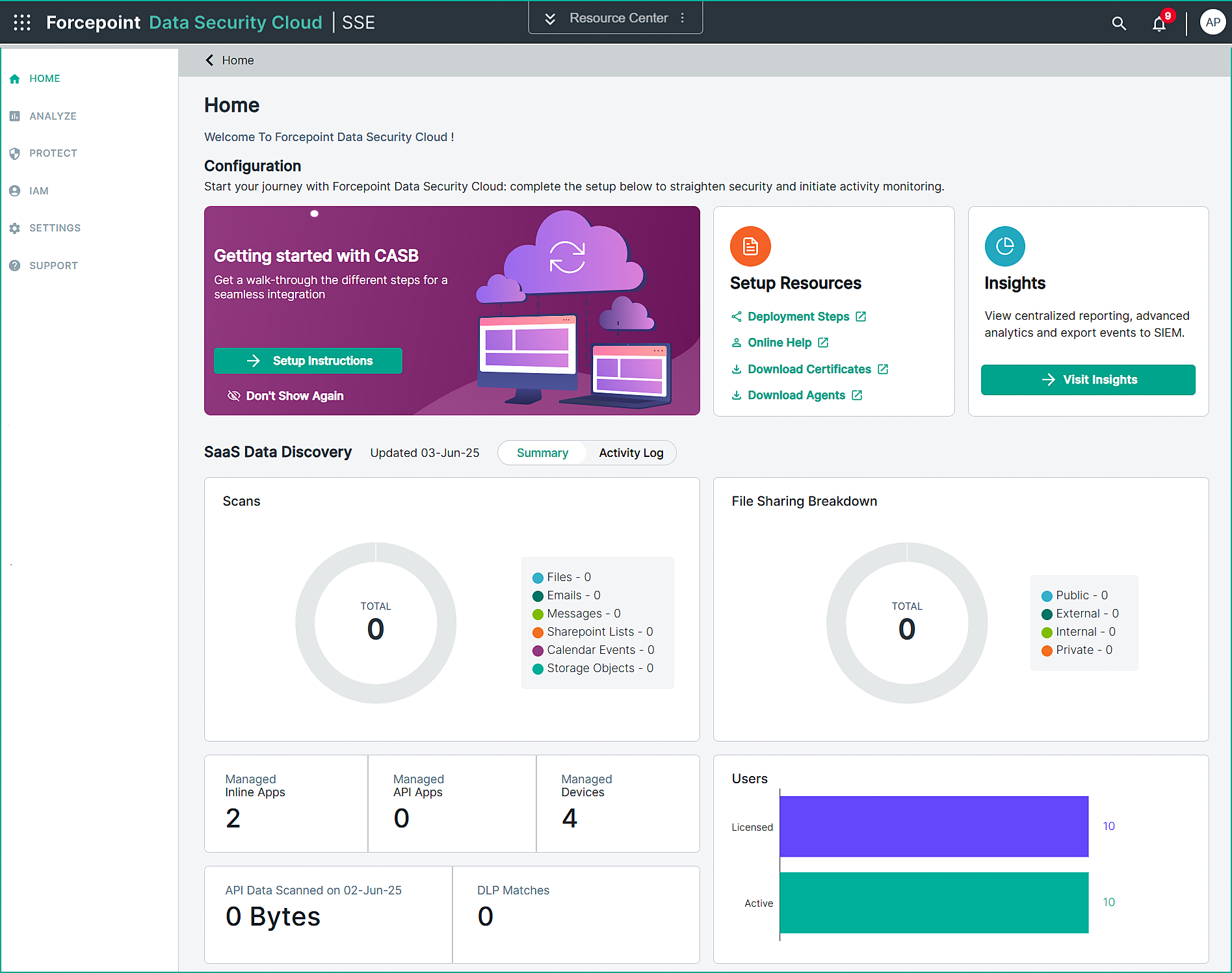Open the Deployment Steps link
The image size is (1232, 973).
(x=798, y=317)
